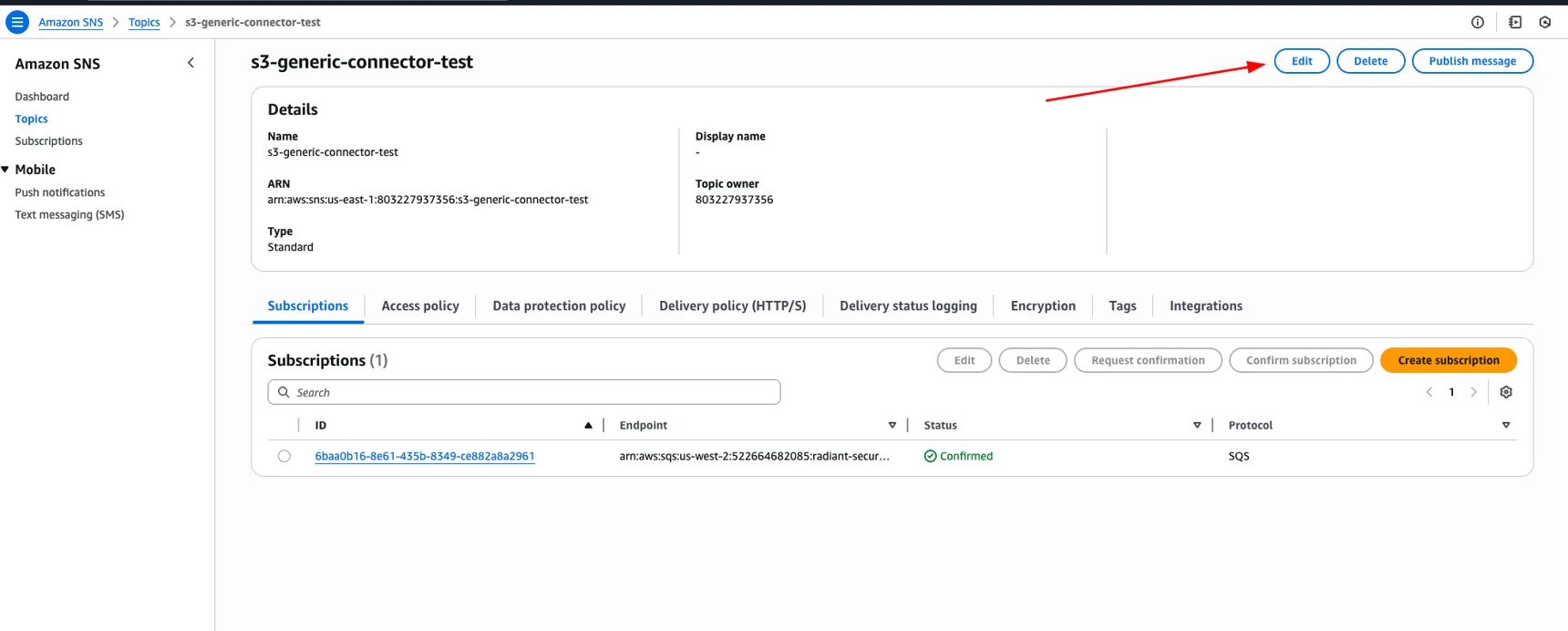Click Publish message button
Viewport: 1568px width, 631px height.
pos(1471,61)
